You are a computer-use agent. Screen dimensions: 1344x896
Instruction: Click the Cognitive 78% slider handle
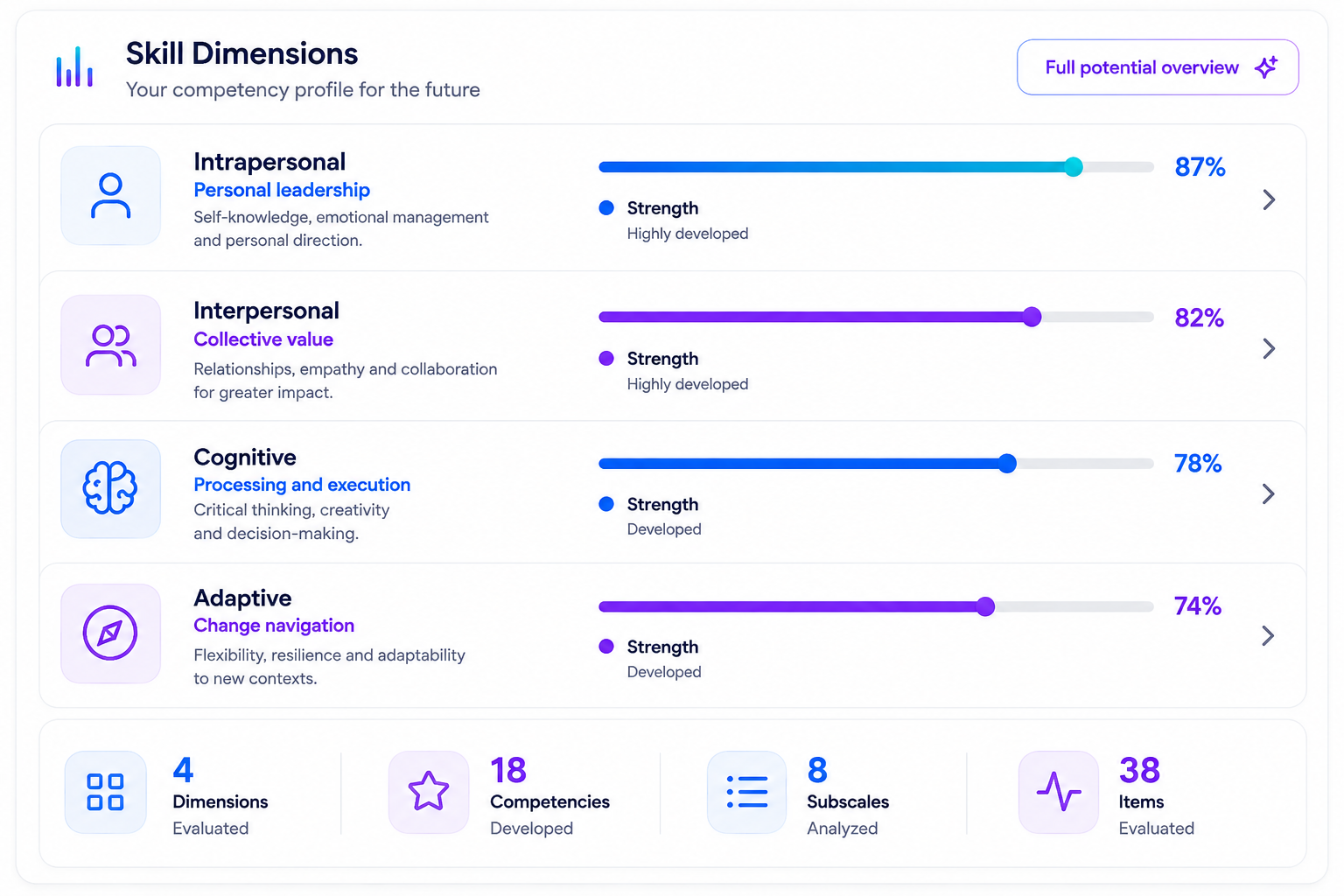point(1007,464)
